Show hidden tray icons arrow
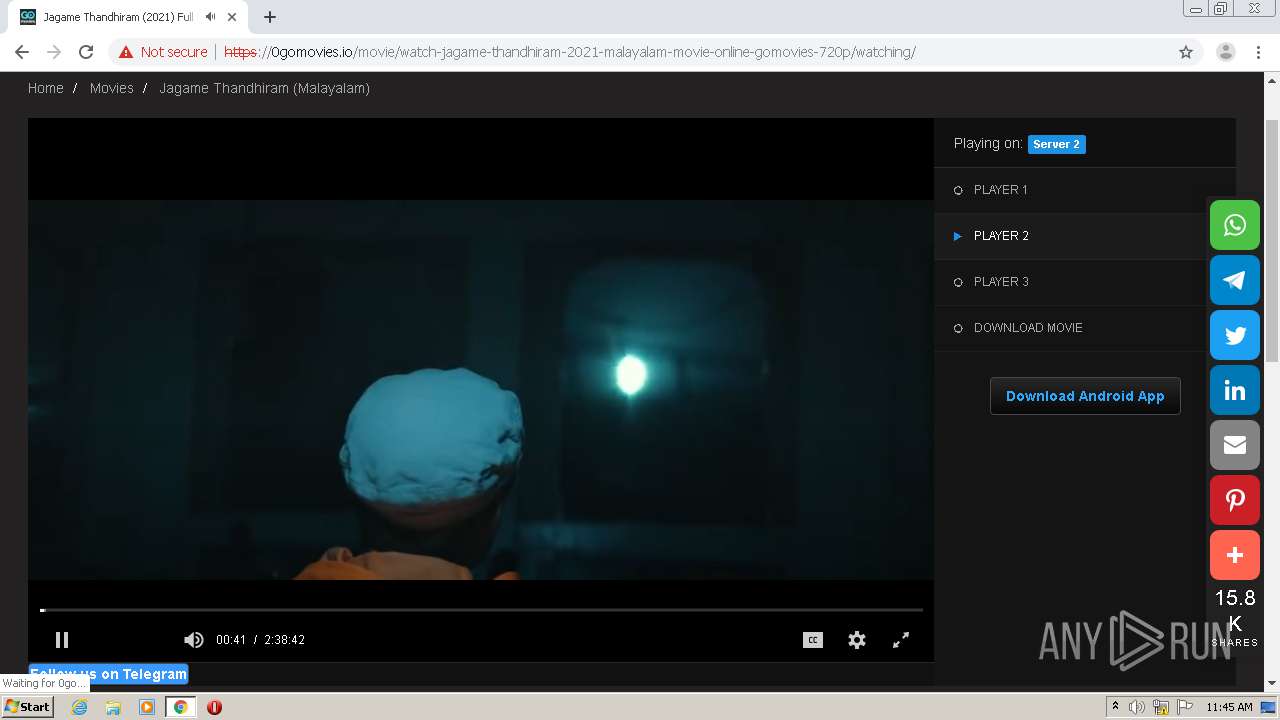Image resolution: width=1280 pixels, height=720 pixels. (x=1115, y=707)
